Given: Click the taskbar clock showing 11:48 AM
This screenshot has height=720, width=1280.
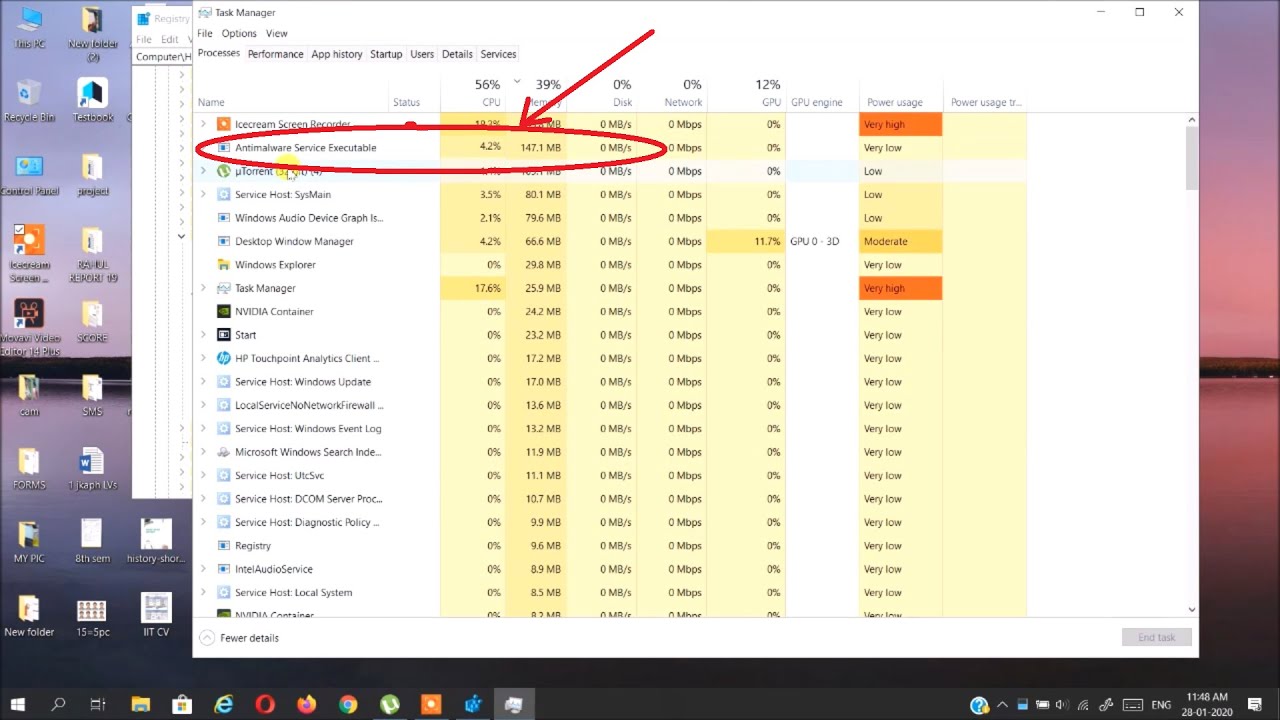Looking at the screenshot, I should pyautogui.click(x=1207, y=705).
